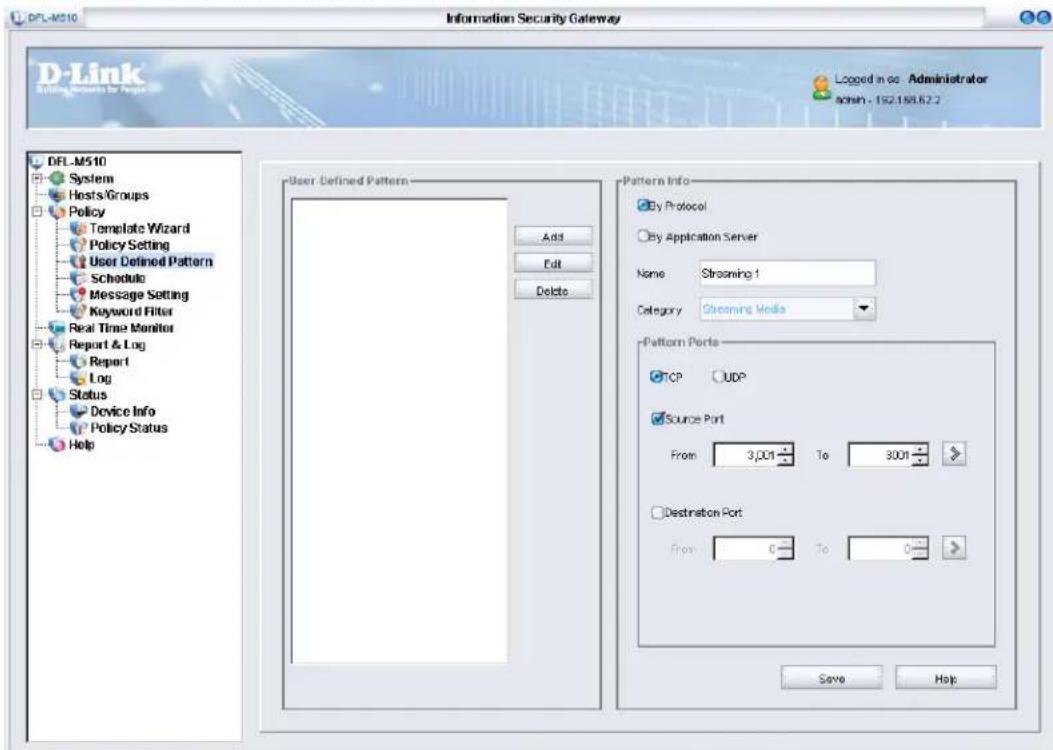Click the Add button
The width and height of the screenshot is (1053, 750).
(x=553, y=236)
